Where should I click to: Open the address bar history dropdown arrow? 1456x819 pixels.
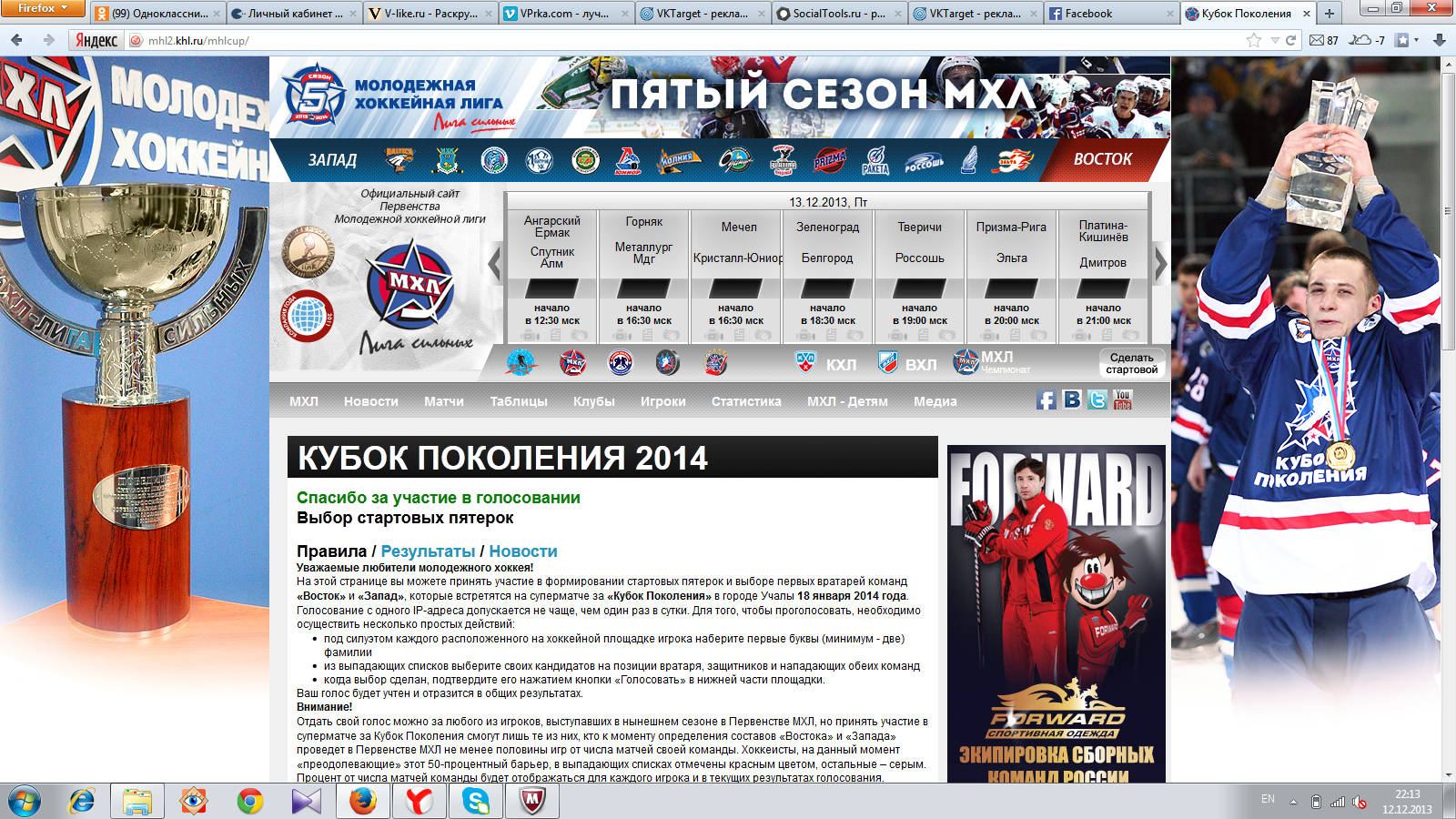(x=1275, y=40)
